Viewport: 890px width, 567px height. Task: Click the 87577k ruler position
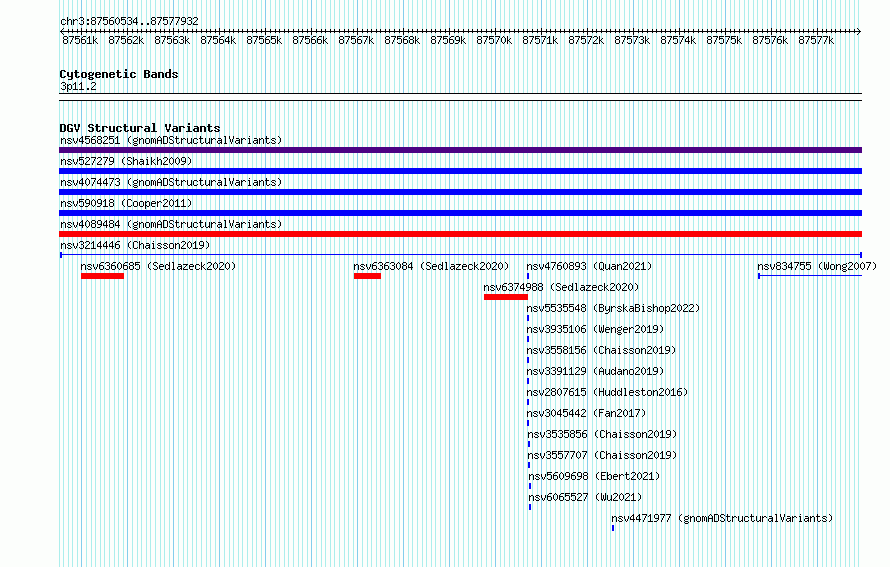pyautogui.click(x=816, y=40)
